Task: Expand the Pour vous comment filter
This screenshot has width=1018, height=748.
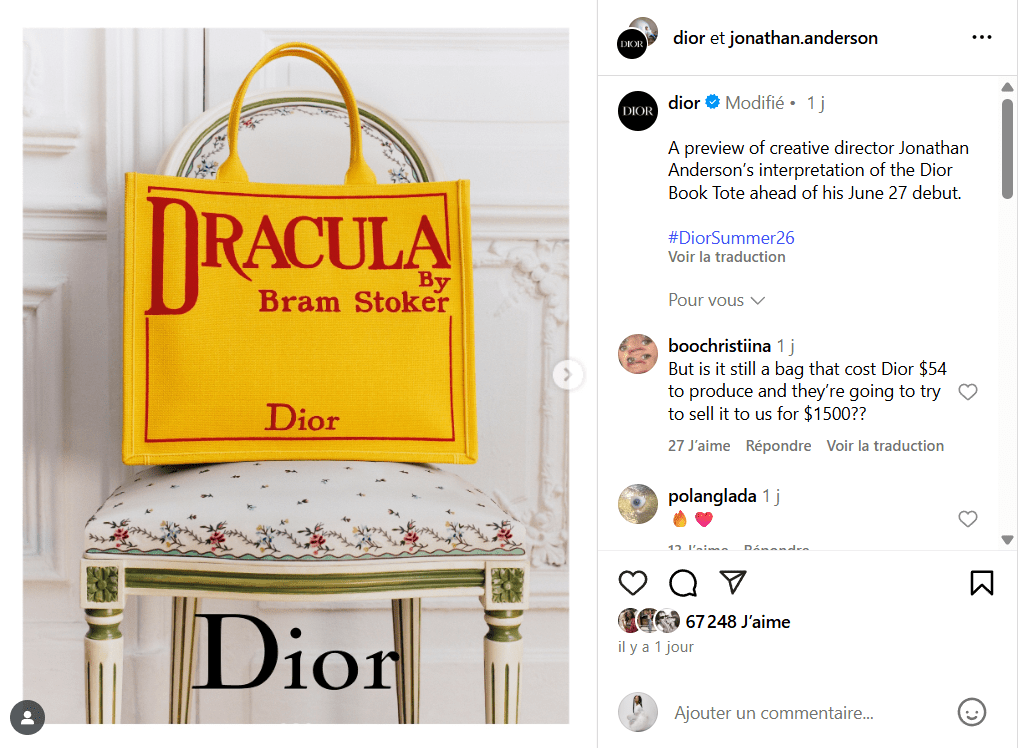Action: [716, 300]
